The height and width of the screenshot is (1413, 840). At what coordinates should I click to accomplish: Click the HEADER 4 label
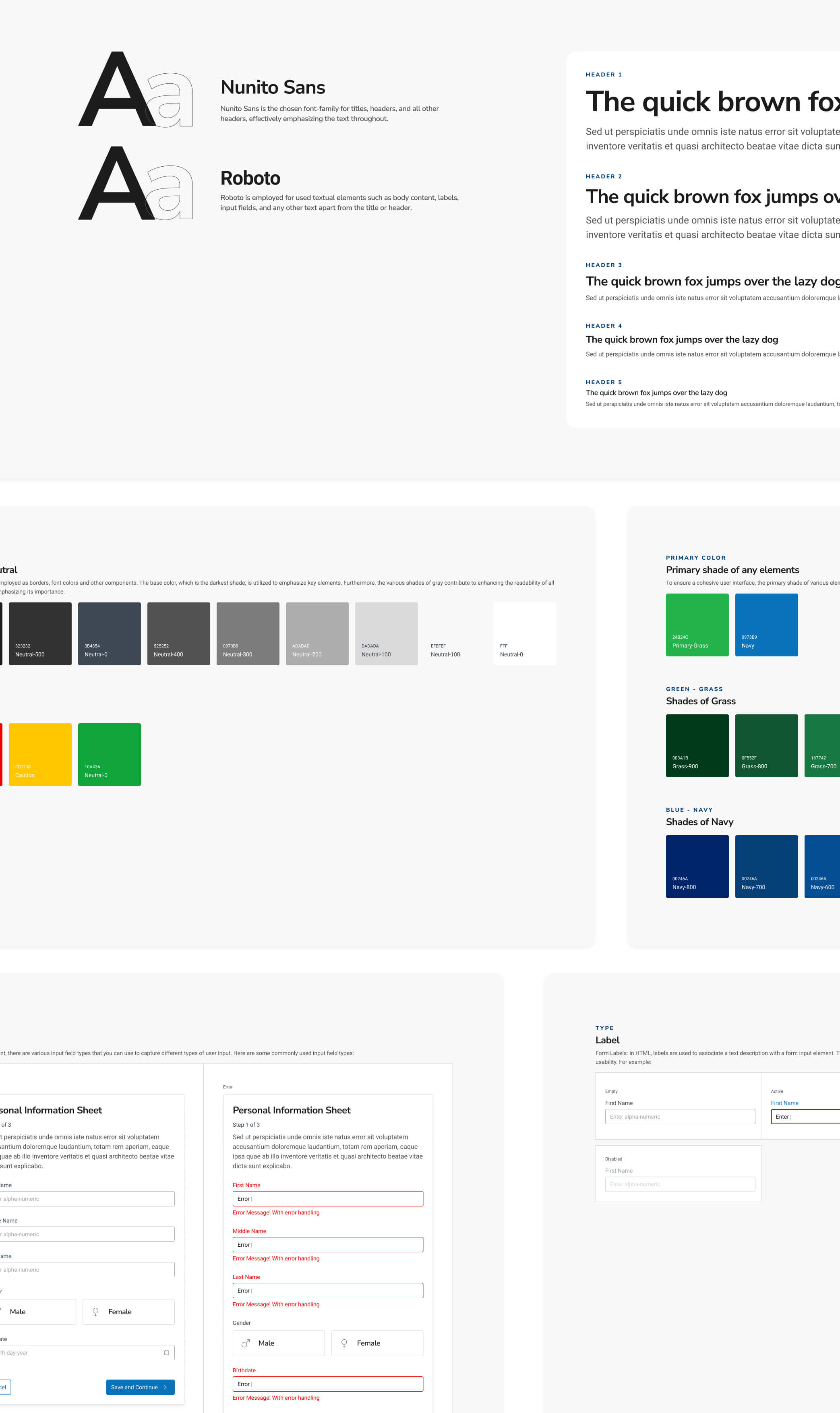604,326
